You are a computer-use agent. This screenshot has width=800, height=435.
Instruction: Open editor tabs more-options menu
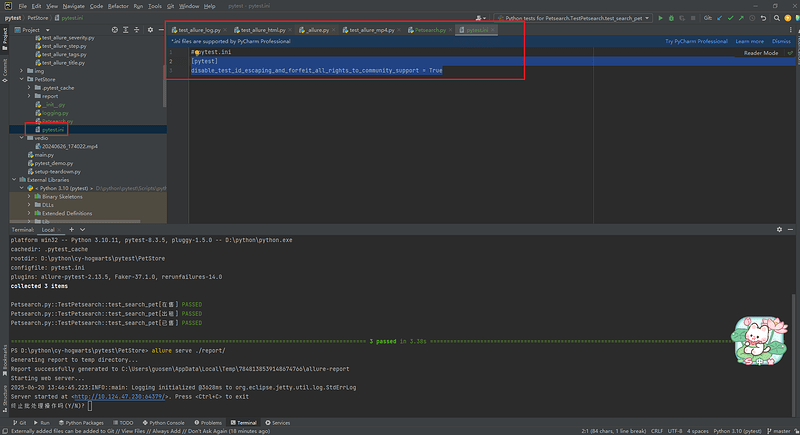coord(791,30)
